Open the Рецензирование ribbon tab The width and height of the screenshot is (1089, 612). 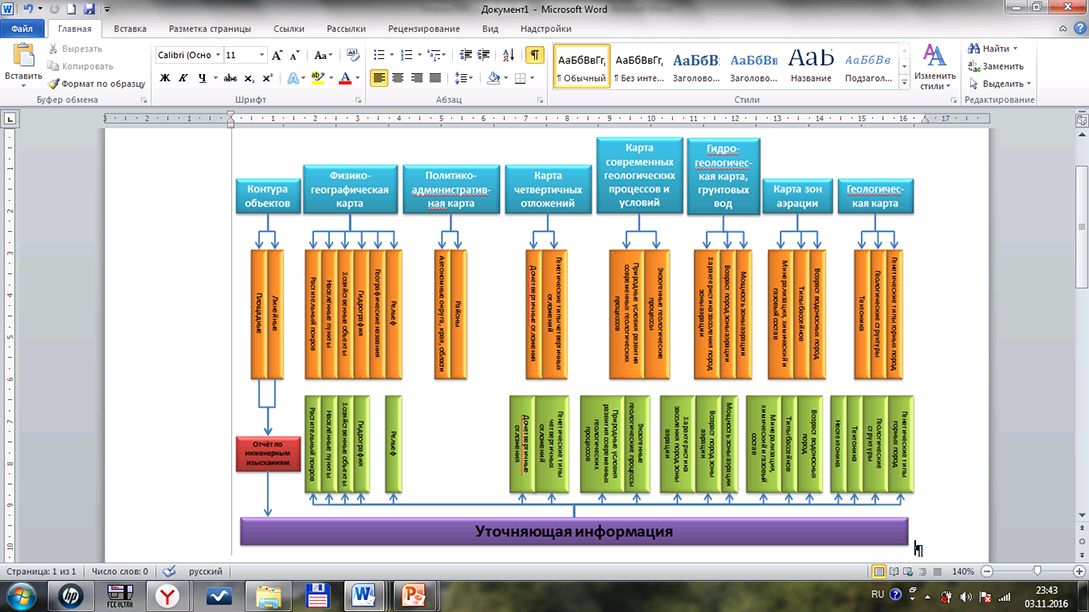click(x=423, y=30)
